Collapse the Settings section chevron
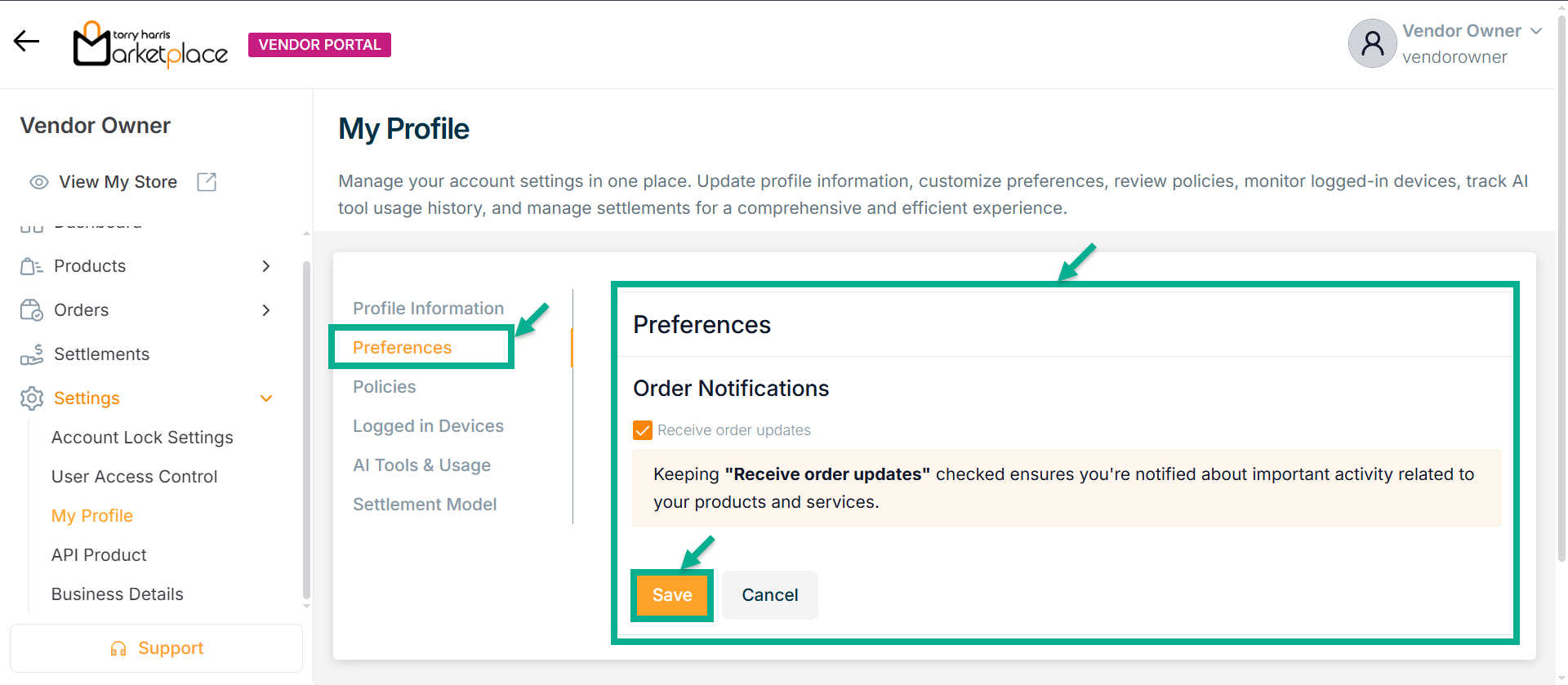Image resolution: width=1568 pixels, height=685 pixels. 266,398
